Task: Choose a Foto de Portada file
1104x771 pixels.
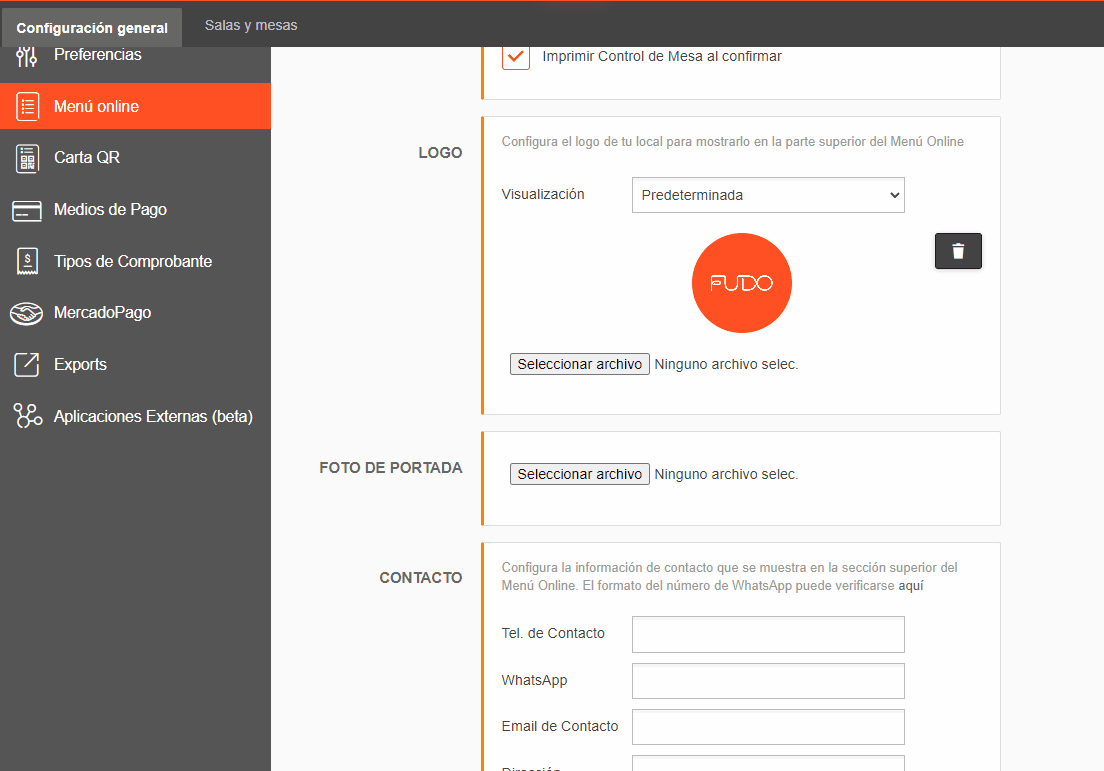Action: (579, 474)
